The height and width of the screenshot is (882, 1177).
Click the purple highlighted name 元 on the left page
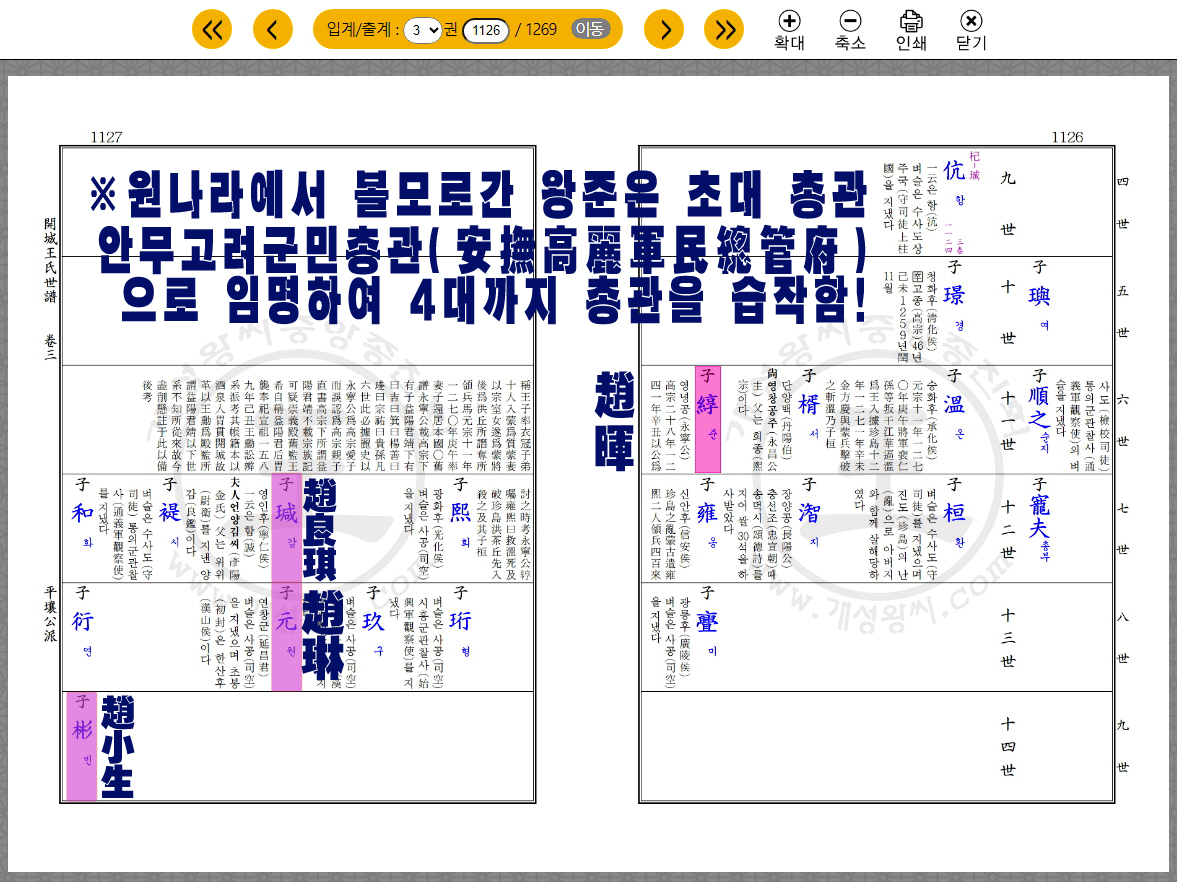click(x=287, y=637)
